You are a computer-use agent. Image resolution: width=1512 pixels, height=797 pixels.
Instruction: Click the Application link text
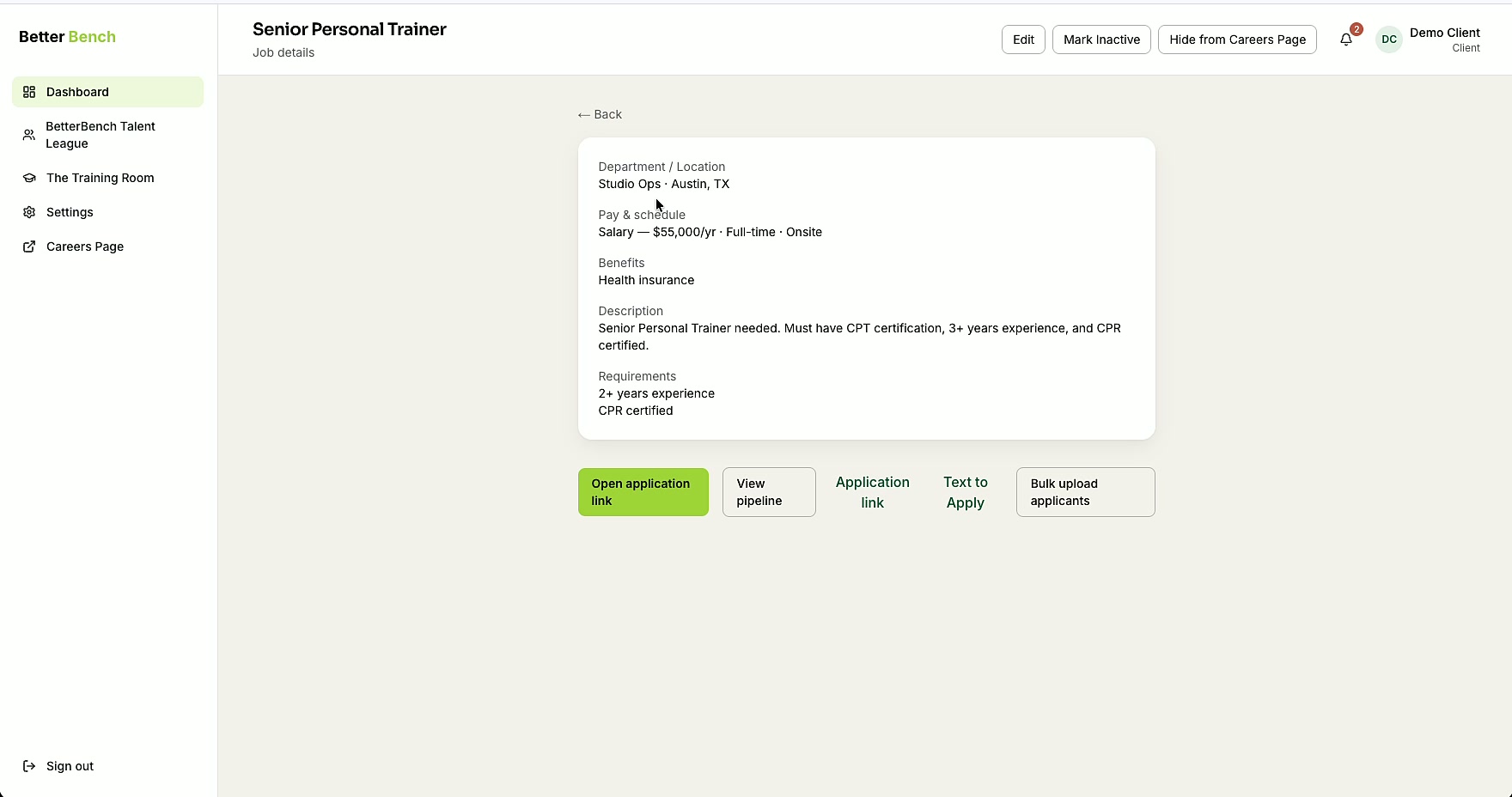(873, 492)
